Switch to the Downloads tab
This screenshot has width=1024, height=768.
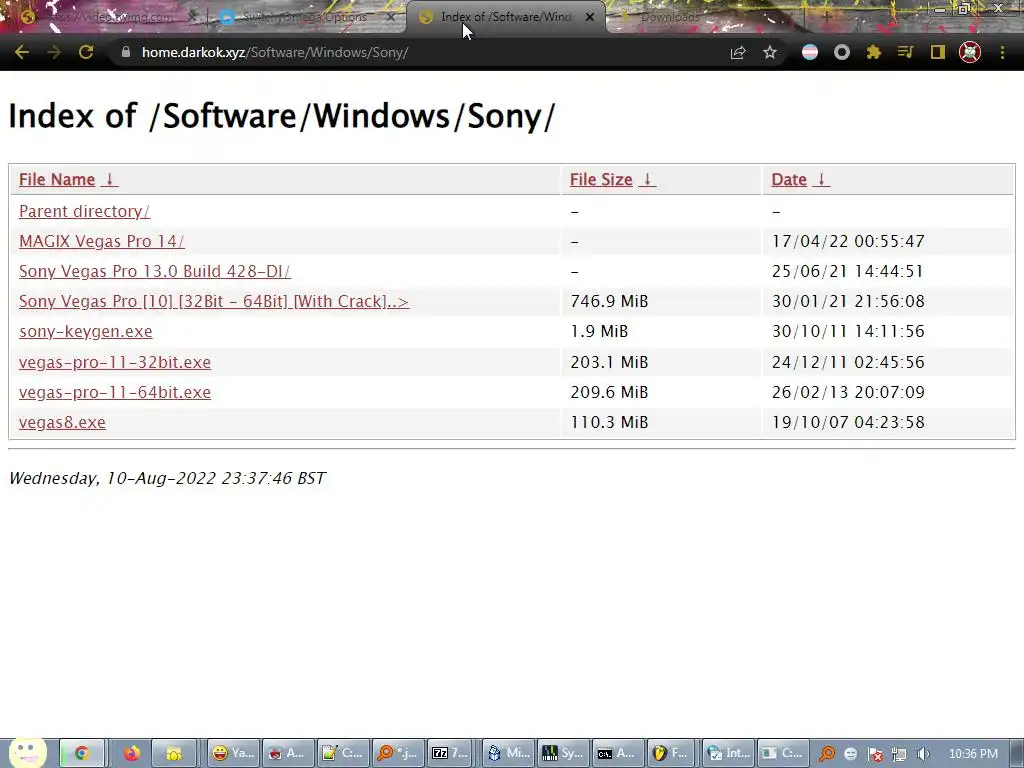[x=669, y=17]
